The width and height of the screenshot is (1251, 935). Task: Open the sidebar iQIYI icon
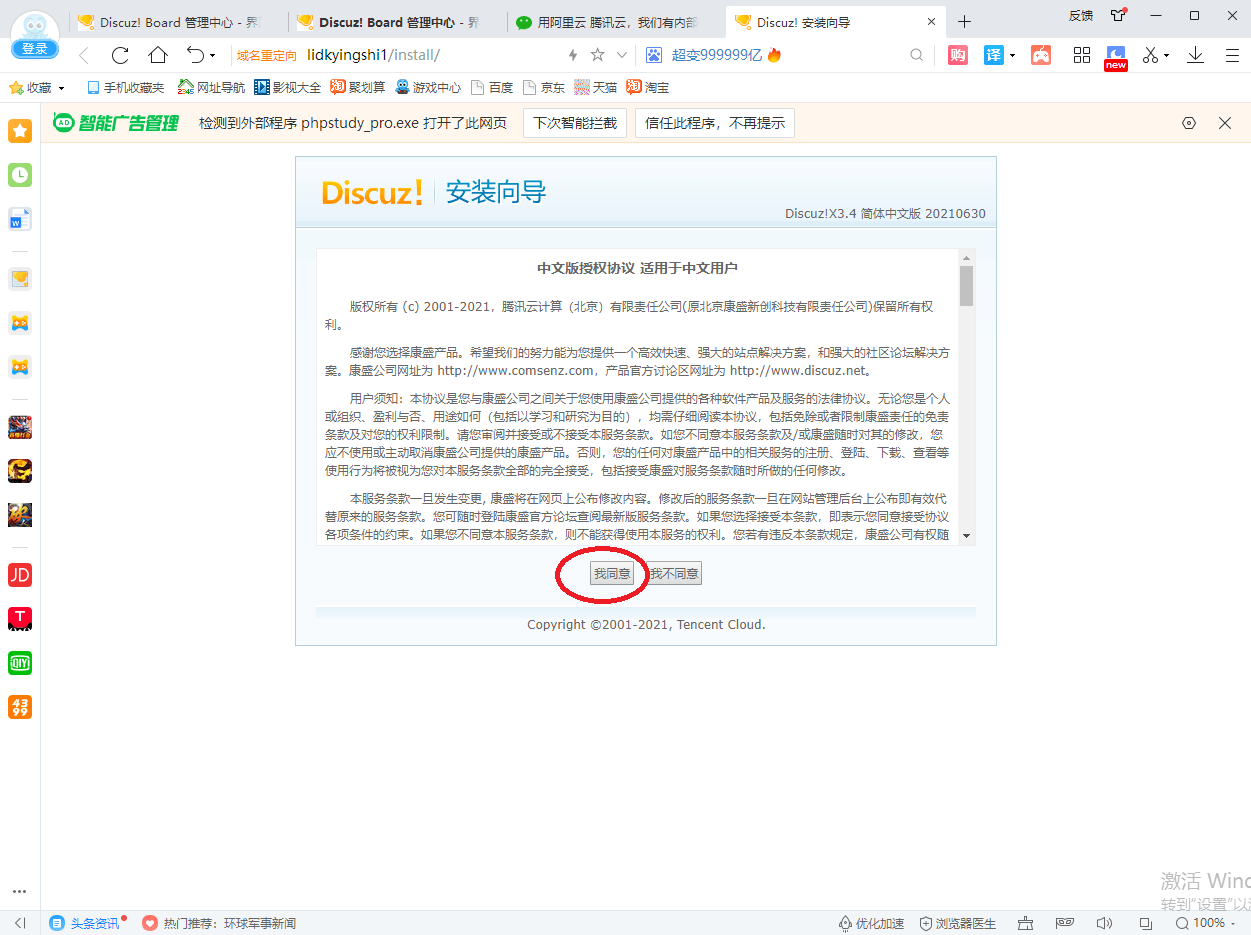point(20,663)
